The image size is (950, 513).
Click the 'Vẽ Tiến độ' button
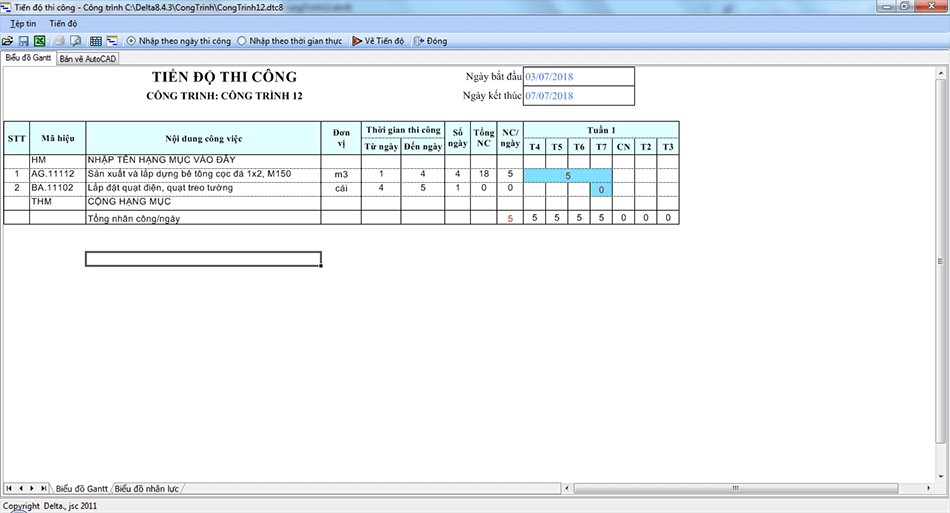[378, 41]
